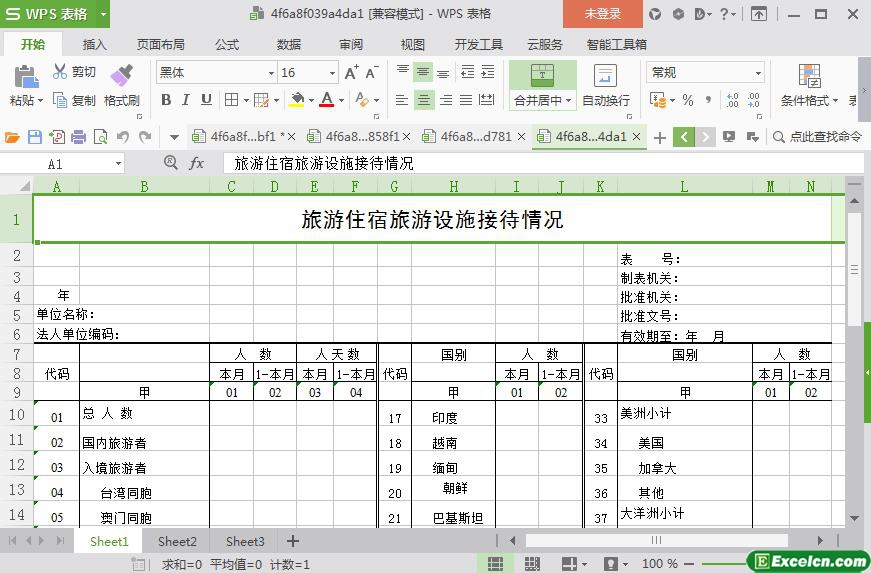This screenshot has height=573, width=871.
Task: Open the 插入 (Insert) ribbon tab
Action: pos(95,44)
